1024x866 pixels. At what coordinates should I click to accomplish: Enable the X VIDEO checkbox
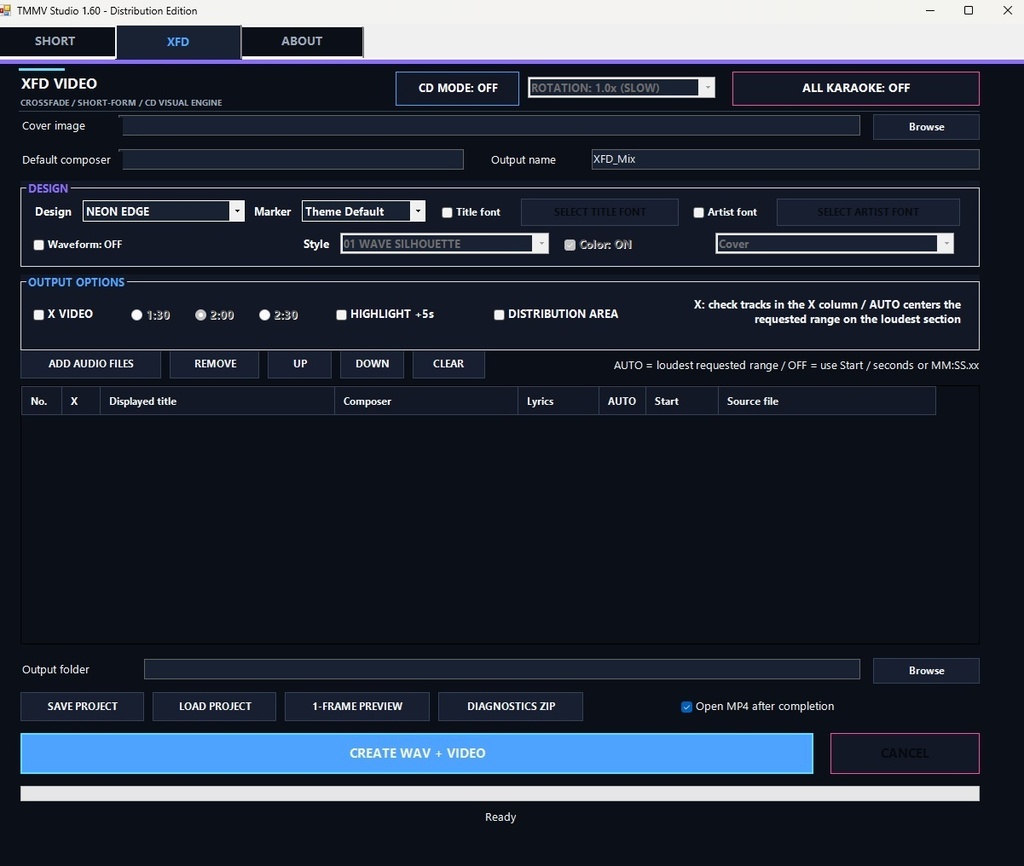coord(39,315)
